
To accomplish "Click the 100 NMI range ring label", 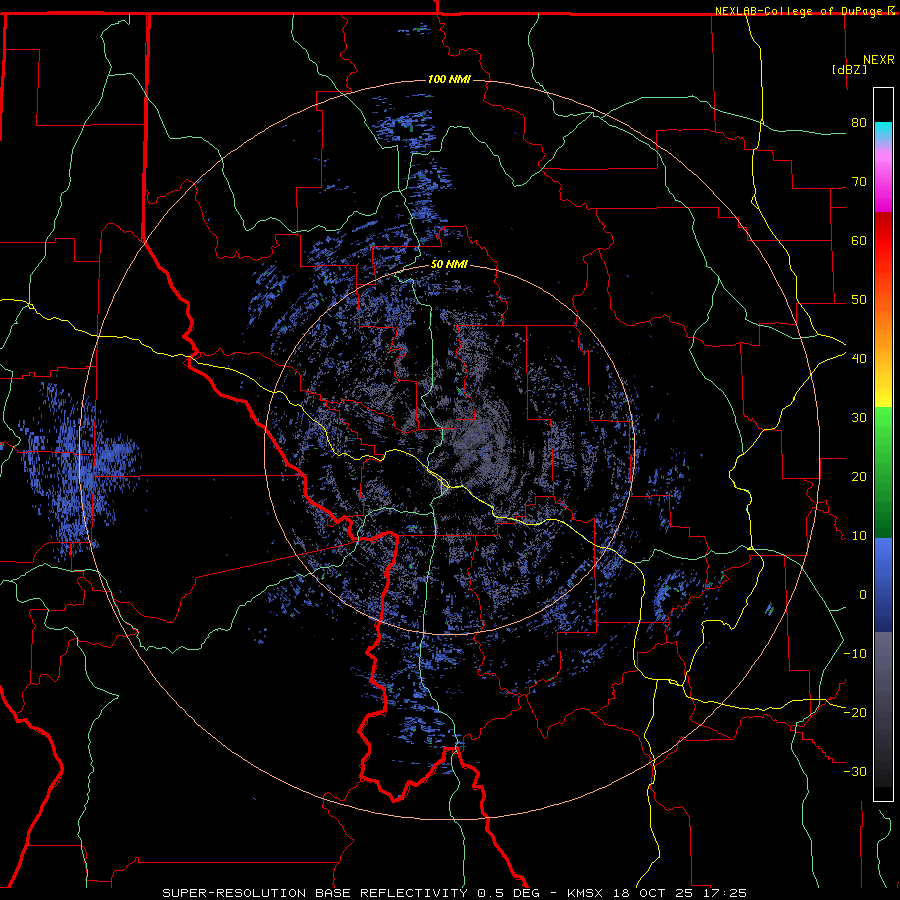I will [449, 79].
